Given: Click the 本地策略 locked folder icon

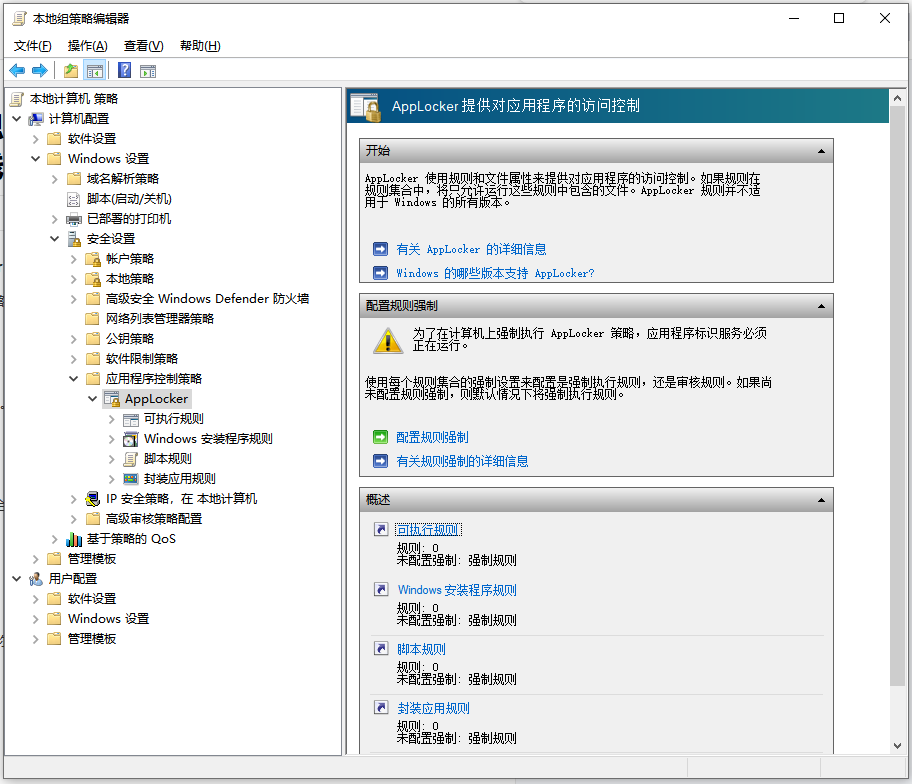Looking at the screenshot, I should pyautogui.click(x=93, y=279).
